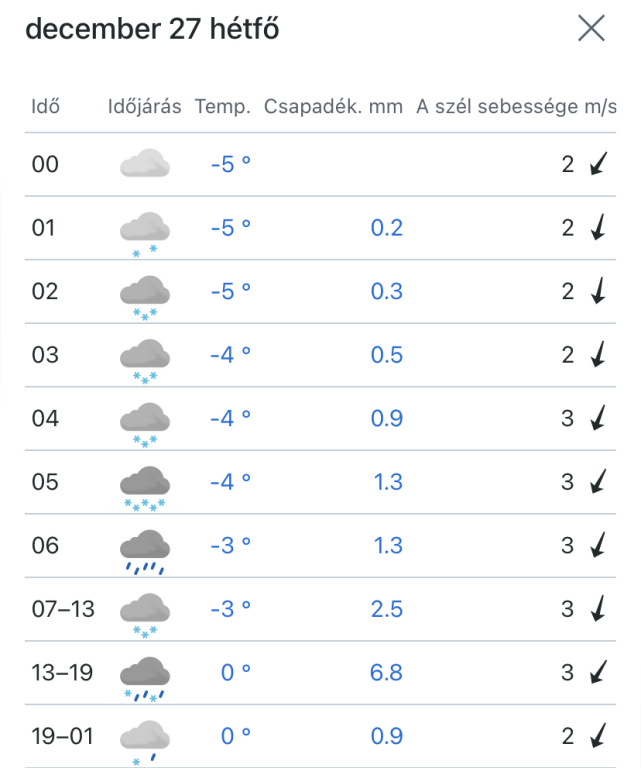Click the wind direction arrow at 00

tap(598, 165)
